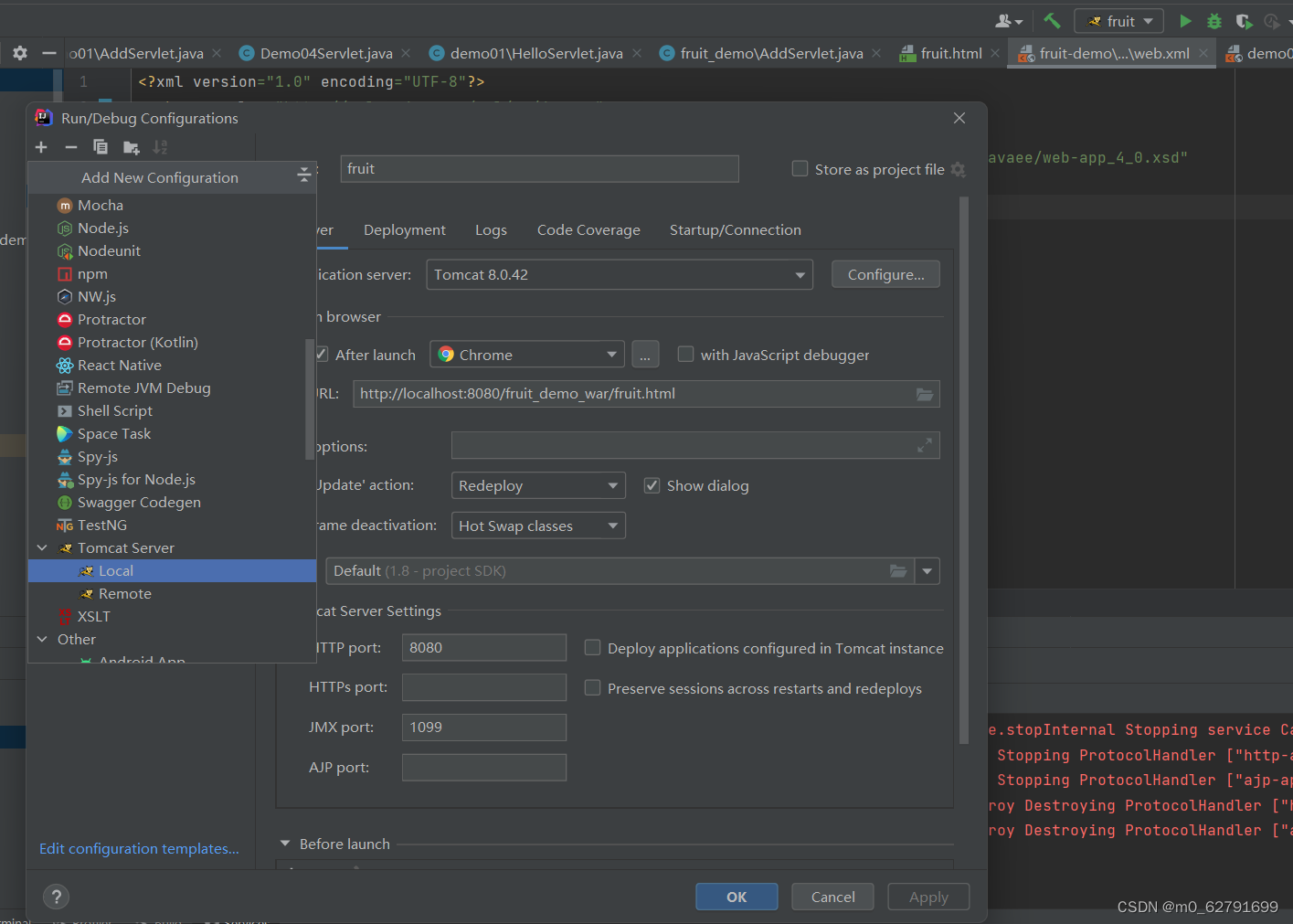
Task: Toggle After launch checkbox
Action: tap(321, 355)
